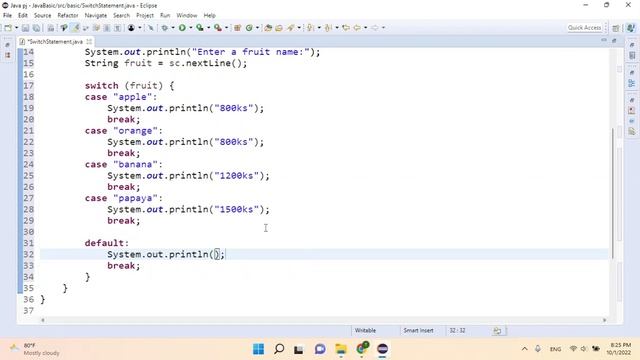Open the Coverage dropdown arrow

click(x=208, y=28)
